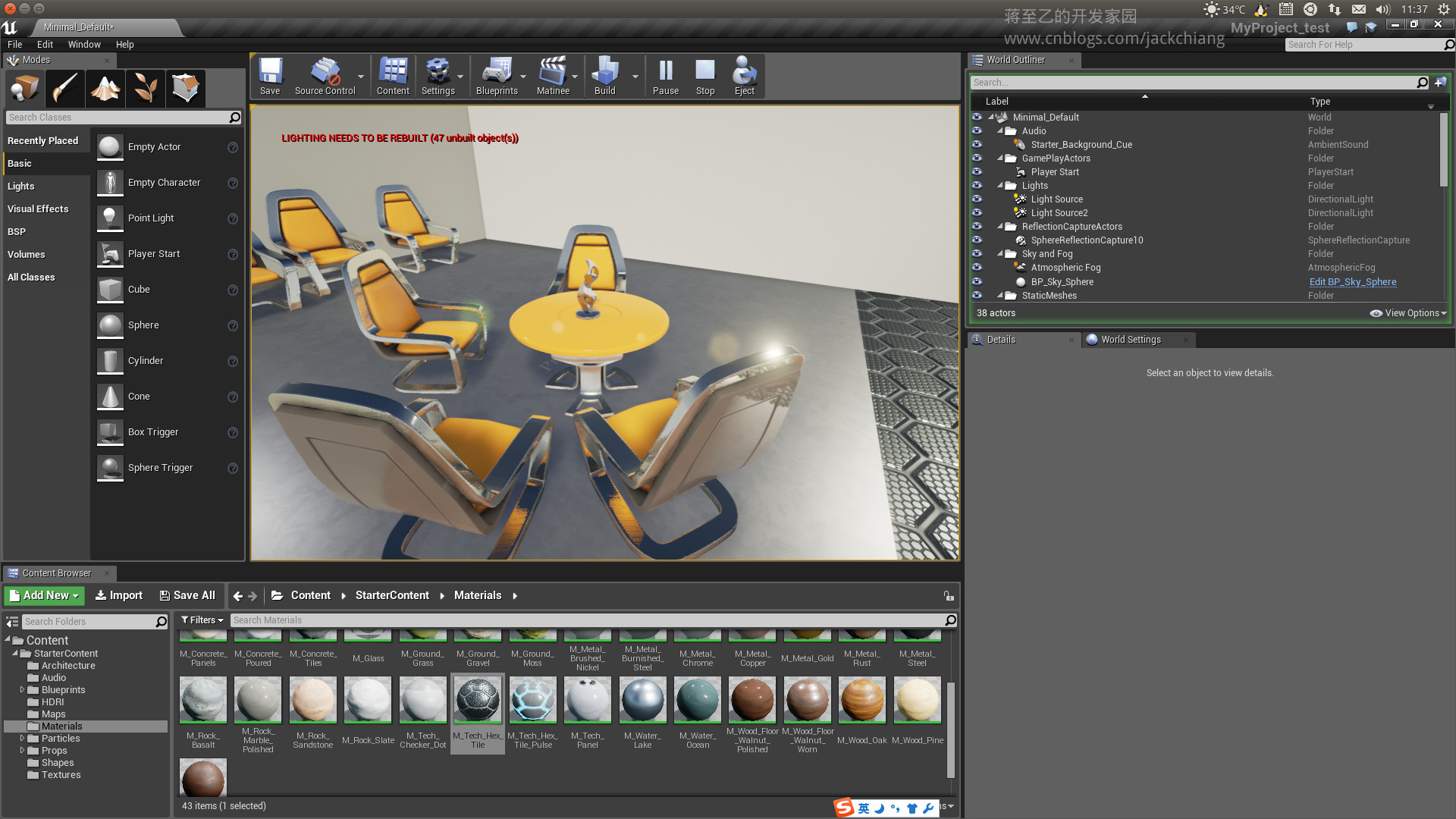1456x819 pixels.
Task: Hide the Light Source actor
Action: (x=977, y=199)
